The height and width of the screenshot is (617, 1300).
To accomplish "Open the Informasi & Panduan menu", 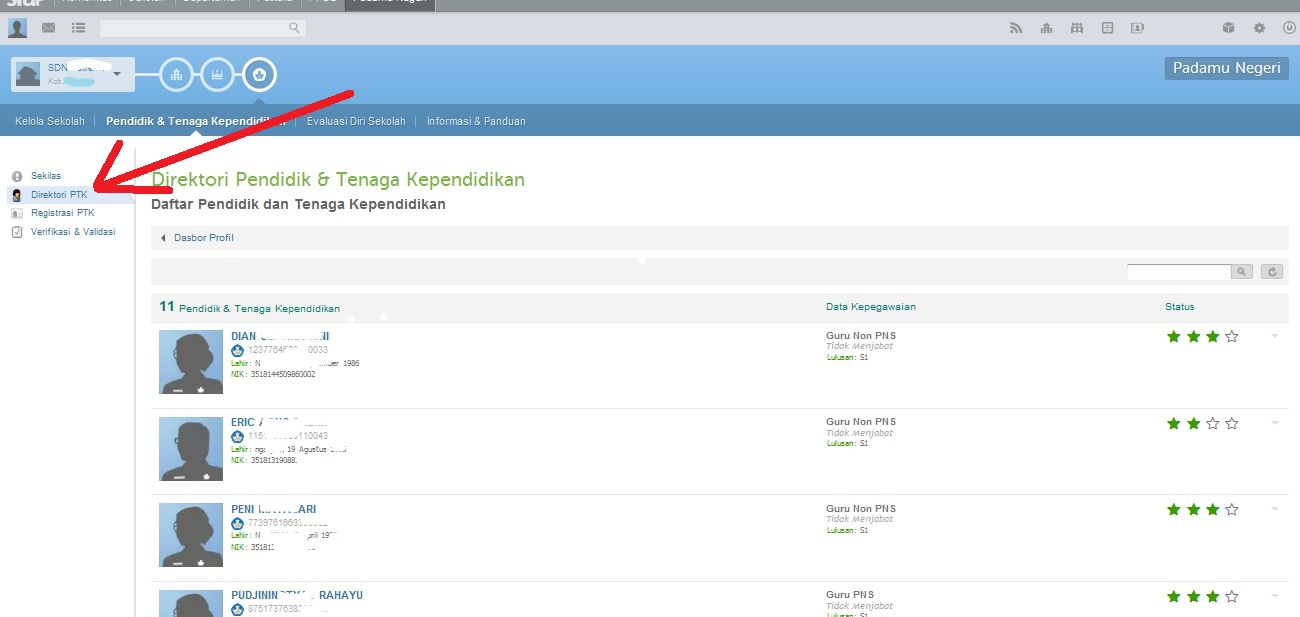I will click(476, 121).
